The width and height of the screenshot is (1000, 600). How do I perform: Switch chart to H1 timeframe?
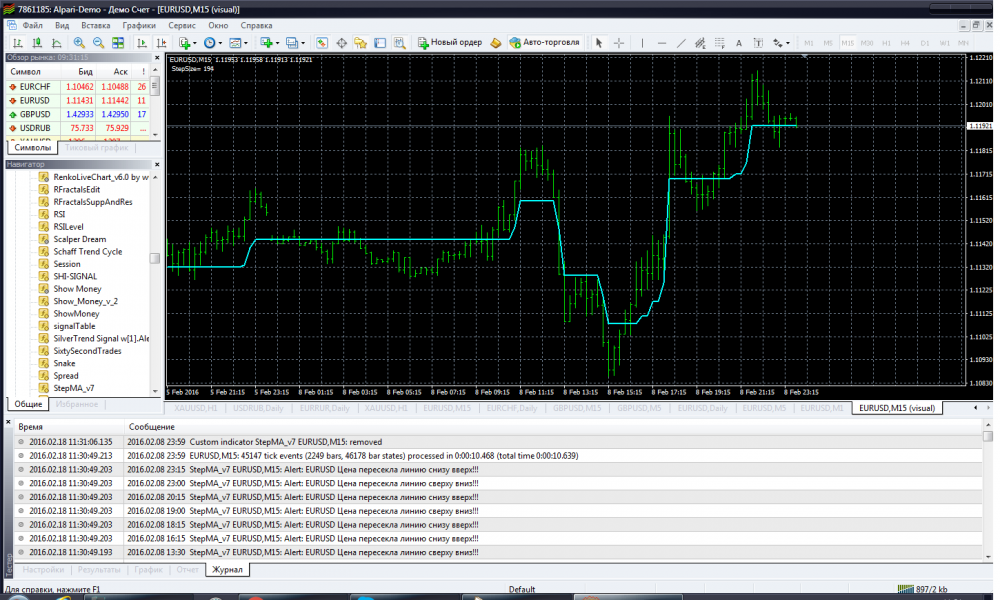coord(887,43)
